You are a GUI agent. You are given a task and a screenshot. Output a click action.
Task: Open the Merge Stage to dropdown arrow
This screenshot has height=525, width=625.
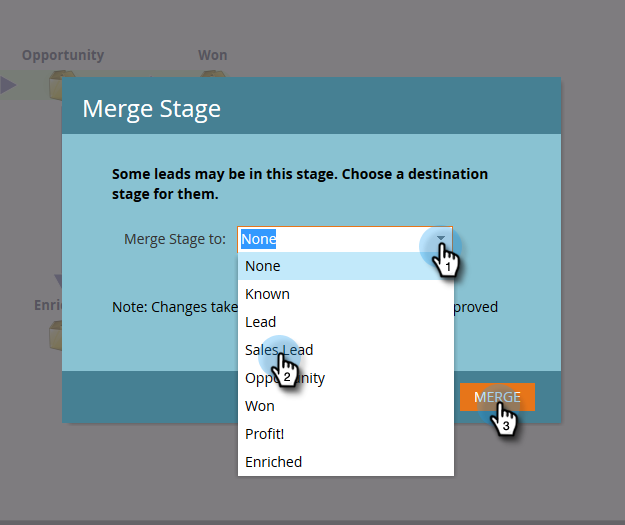pos(441,239)
